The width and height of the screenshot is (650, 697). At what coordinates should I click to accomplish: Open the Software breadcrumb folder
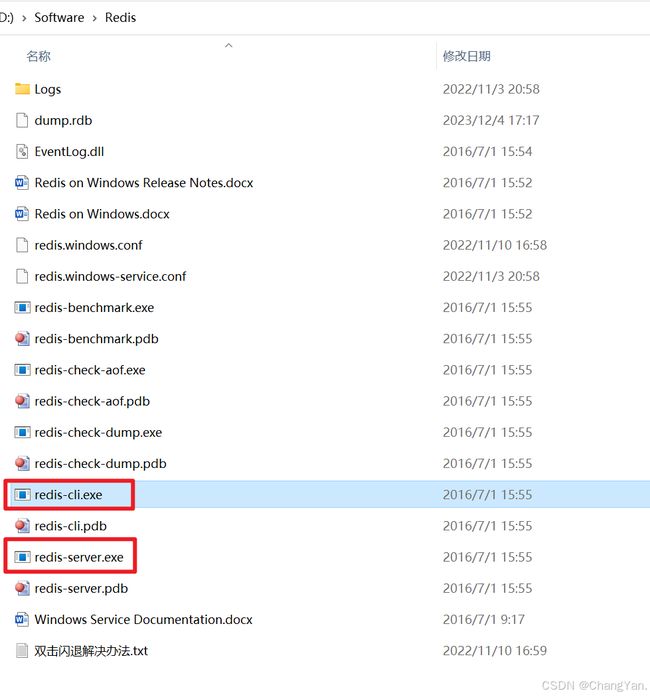click(59, 17)
